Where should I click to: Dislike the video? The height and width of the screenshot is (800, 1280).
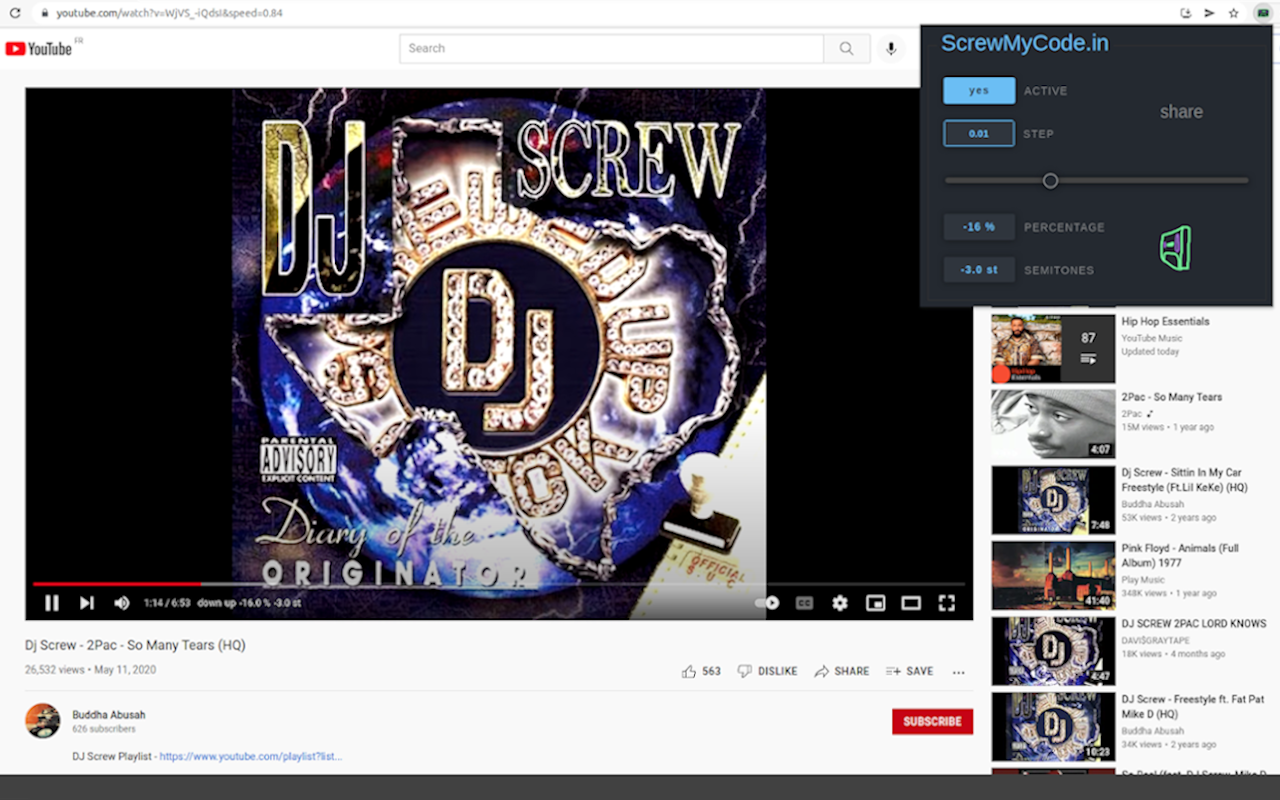tap(767, 671)
